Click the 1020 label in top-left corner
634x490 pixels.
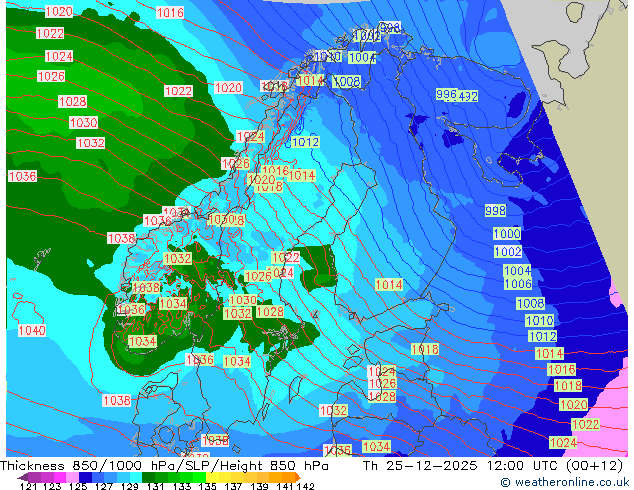pos(59,11)
